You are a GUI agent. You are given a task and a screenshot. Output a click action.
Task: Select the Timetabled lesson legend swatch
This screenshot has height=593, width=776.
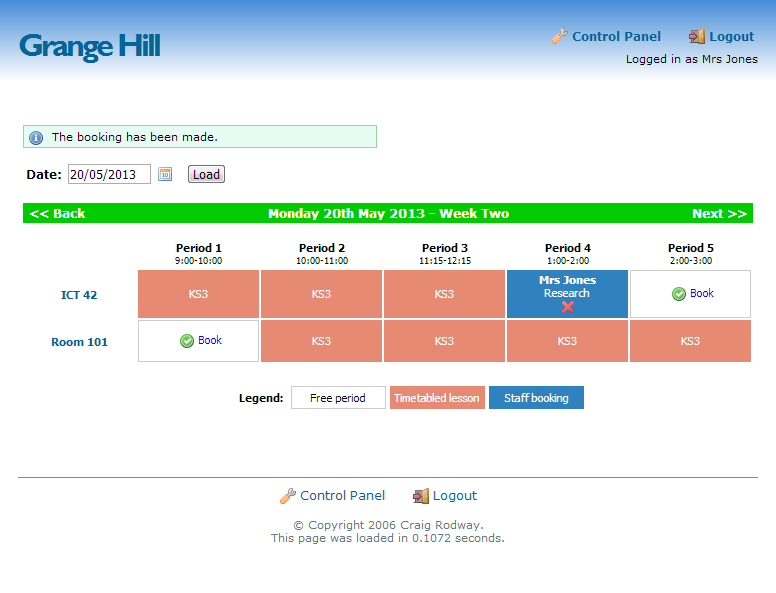[x=437, y=398]
